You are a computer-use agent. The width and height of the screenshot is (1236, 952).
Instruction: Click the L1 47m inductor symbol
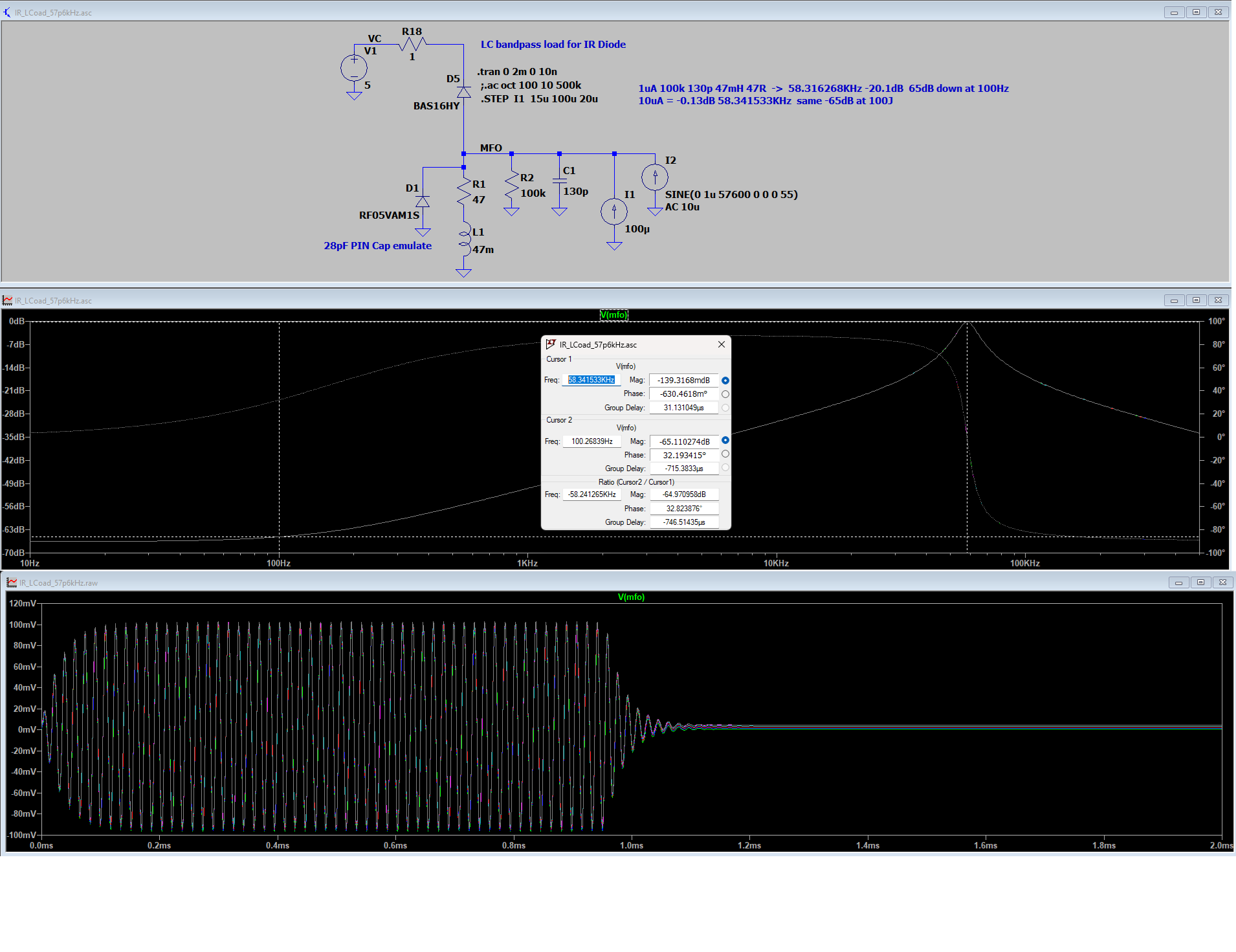tap(464, 239)
